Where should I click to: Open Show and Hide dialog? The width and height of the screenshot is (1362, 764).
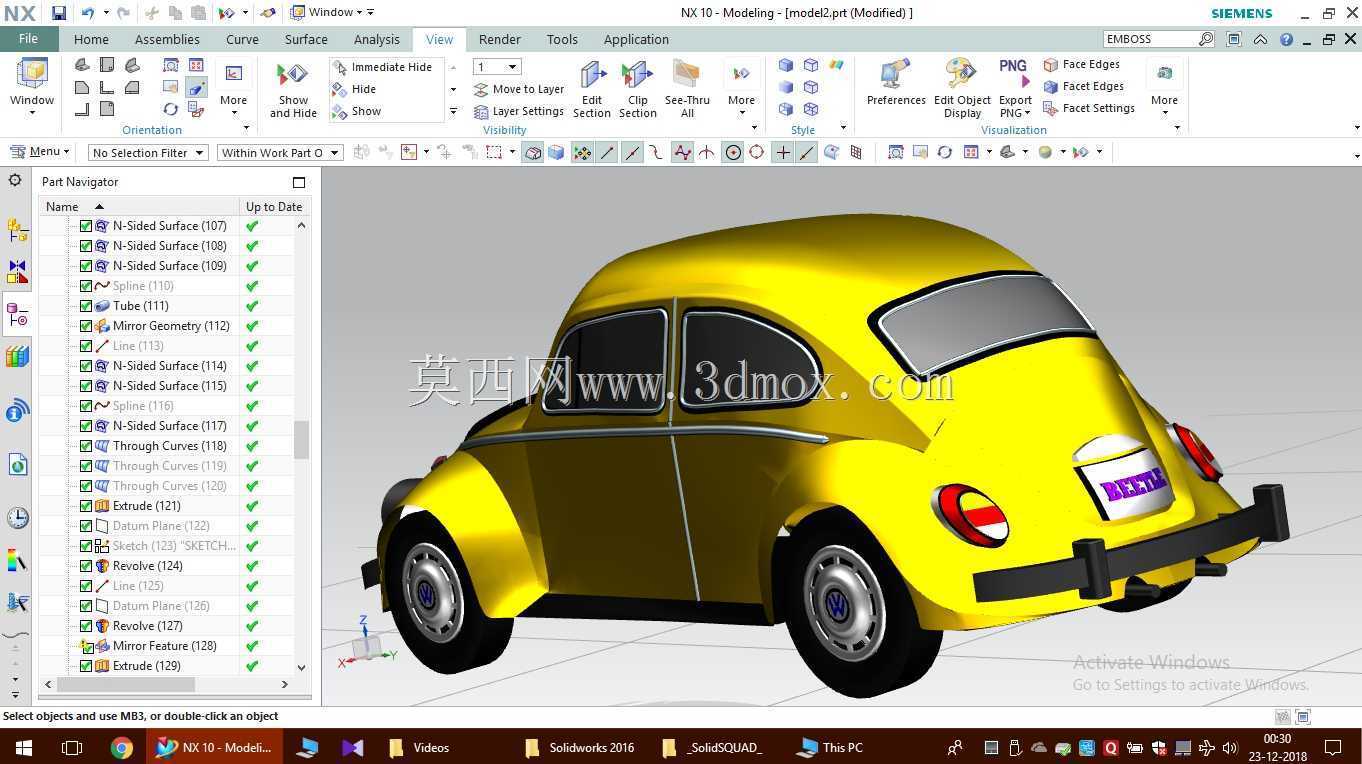click(293, 90)
